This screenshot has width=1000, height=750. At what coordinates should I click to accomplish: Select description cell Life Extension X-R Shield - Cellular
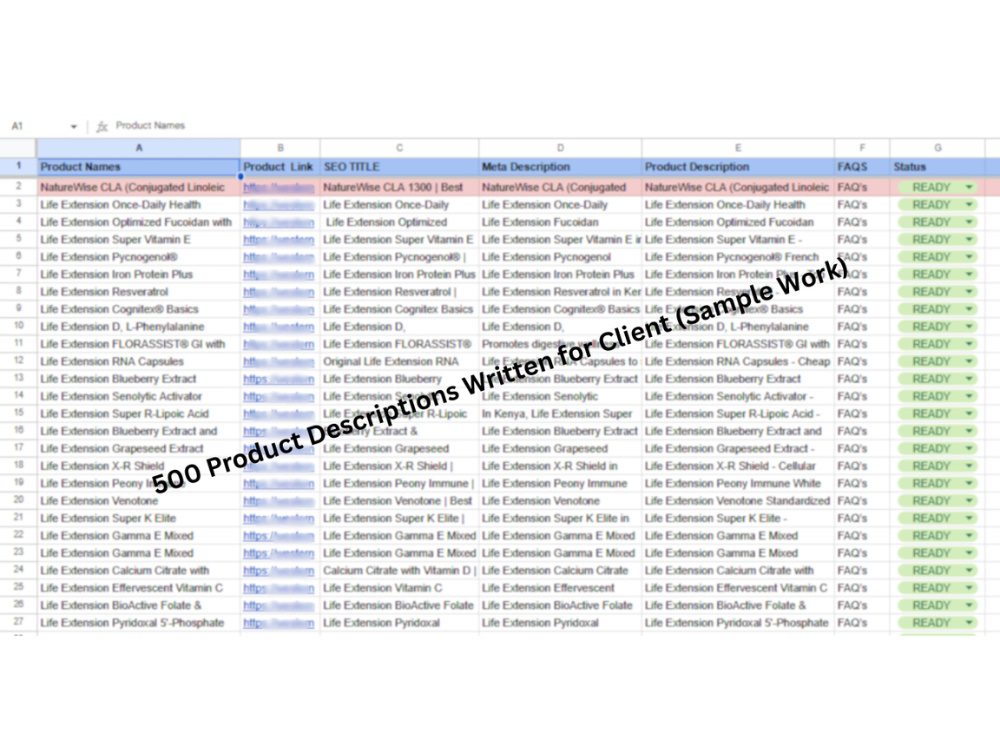738,466
